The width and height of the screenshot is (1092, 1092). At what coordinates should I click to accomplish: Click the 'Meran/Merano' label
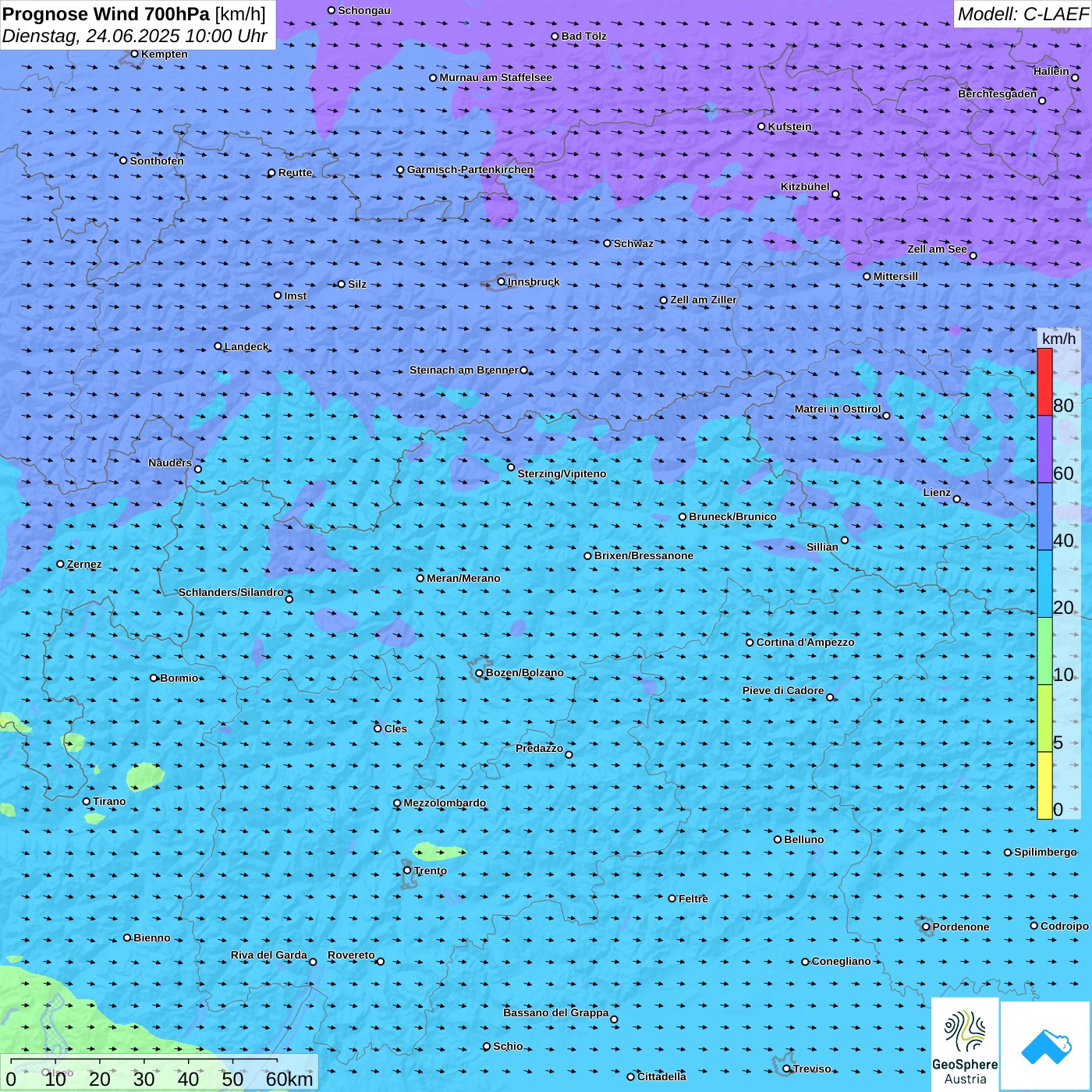[x=463, y=578]
